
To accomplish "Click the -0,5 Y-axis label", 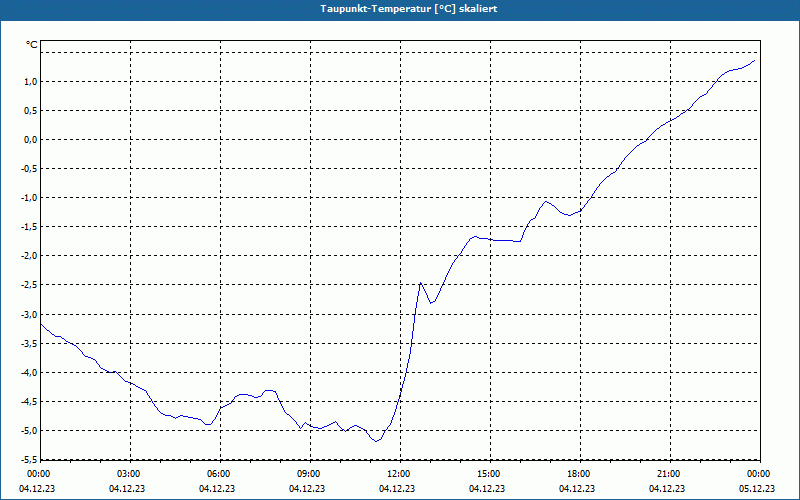I will point(29,169).
